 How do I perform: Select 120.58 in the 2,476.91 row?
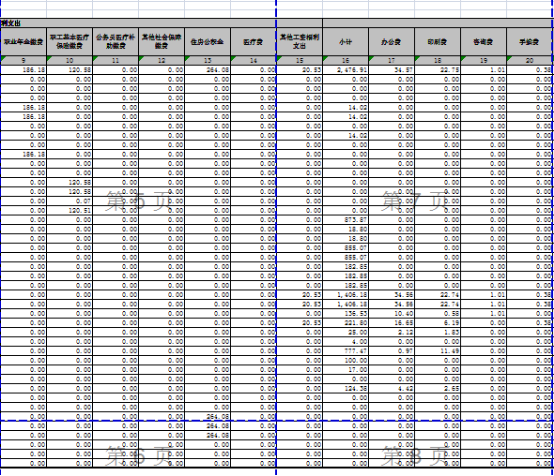[x=70, y=70]
